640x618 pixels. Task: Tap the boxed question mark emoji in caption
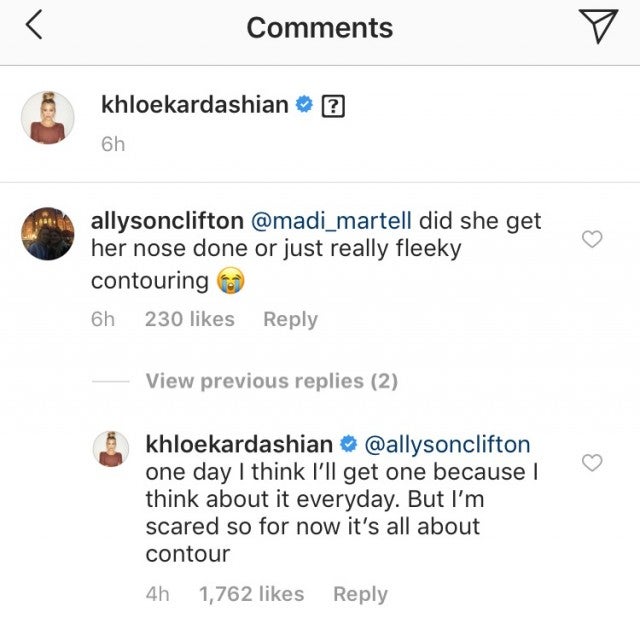pos(332,106)
